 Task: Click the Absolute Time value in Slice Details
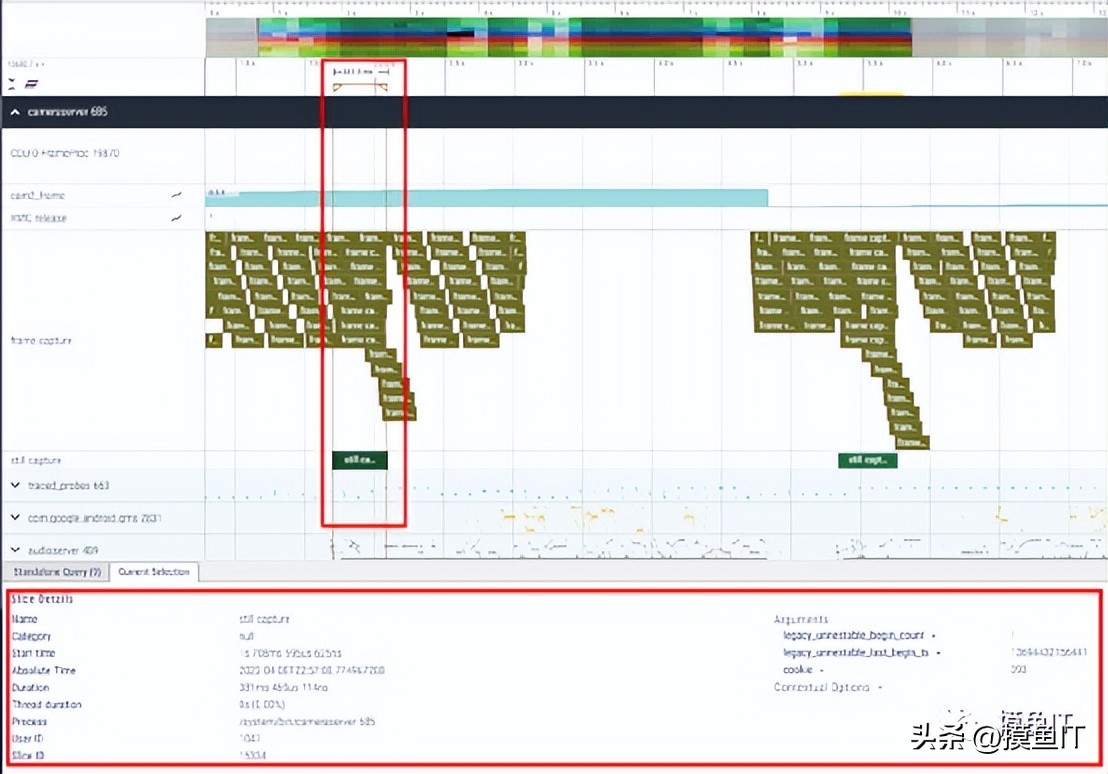point(312,670)
